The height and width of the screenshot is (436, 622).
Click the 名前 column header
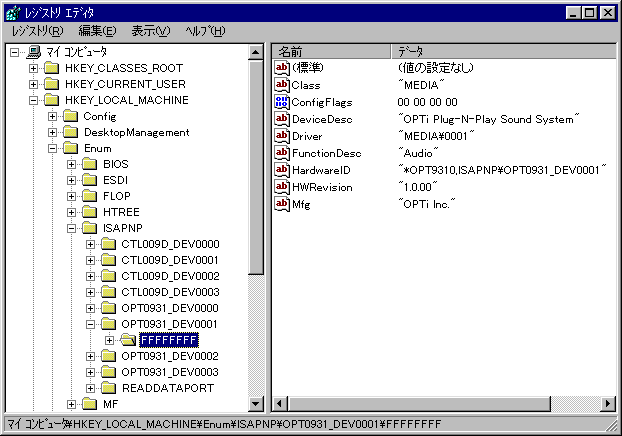click(x=332, y=52)
